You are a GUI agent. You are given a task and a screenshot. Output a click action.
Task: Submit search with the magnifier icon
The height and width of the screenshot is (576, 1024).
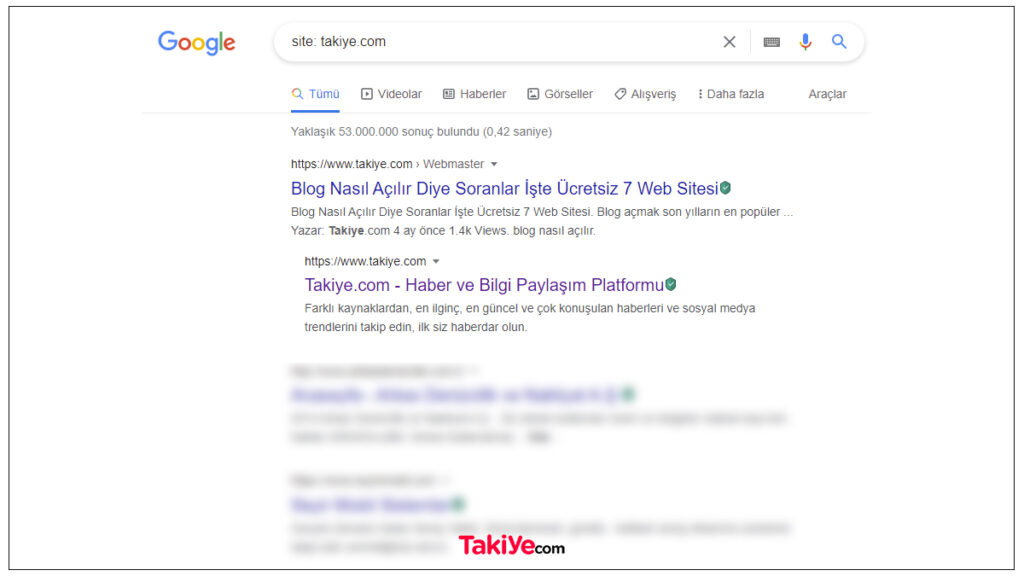[839, 42]
